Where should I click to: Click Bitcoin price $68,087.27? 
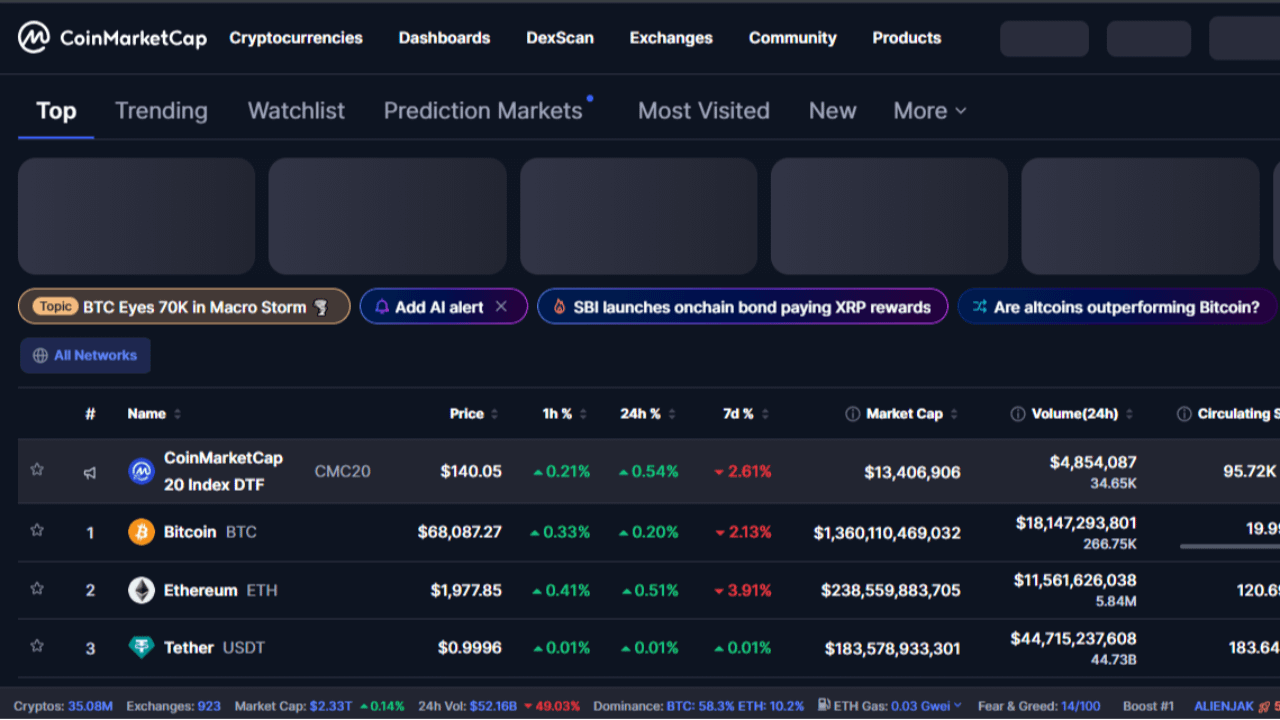[x=460, y=532]
